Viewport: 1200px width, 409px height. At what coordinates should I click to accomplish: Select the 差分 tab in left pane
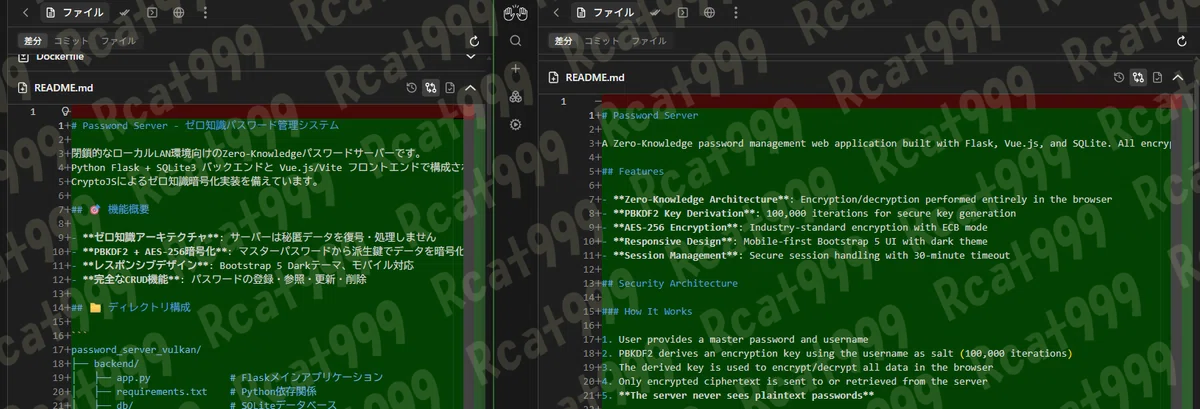pyautogui.click(x=32, y=41)
